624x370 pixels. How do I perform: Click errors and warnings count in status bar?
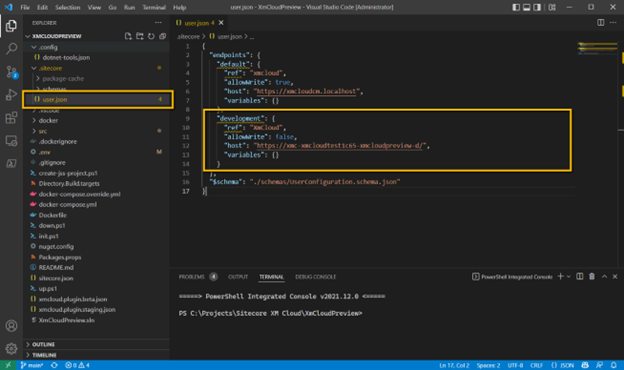77,365
